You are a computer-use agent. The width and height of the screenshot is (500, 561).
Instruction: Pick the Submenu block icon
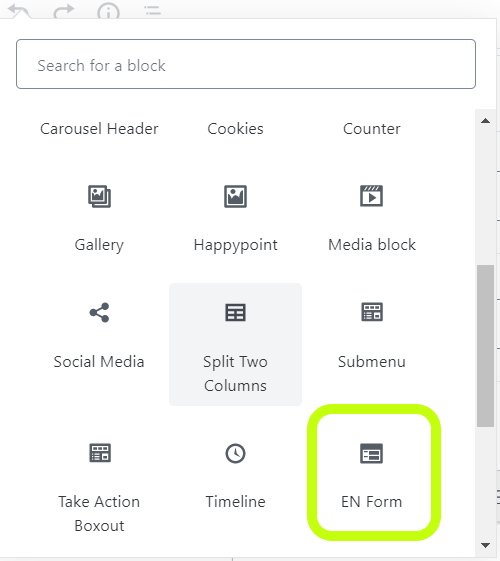point(372,312)
